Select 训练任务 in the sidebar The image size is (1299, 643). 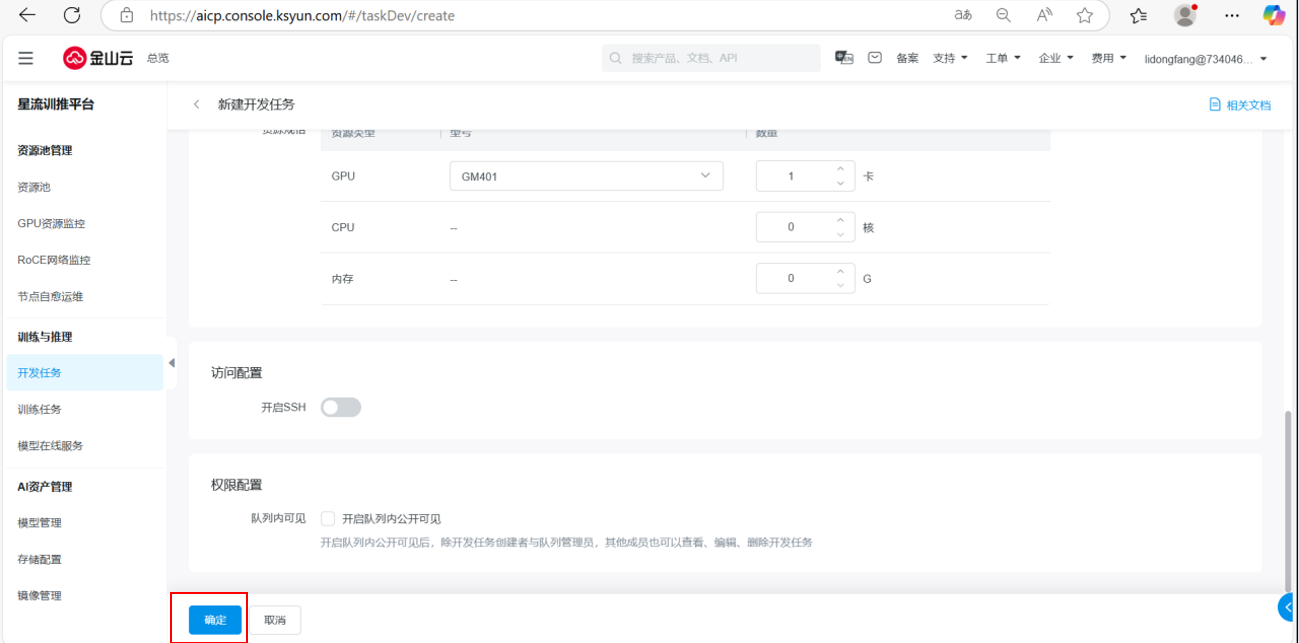pos(40,409)
